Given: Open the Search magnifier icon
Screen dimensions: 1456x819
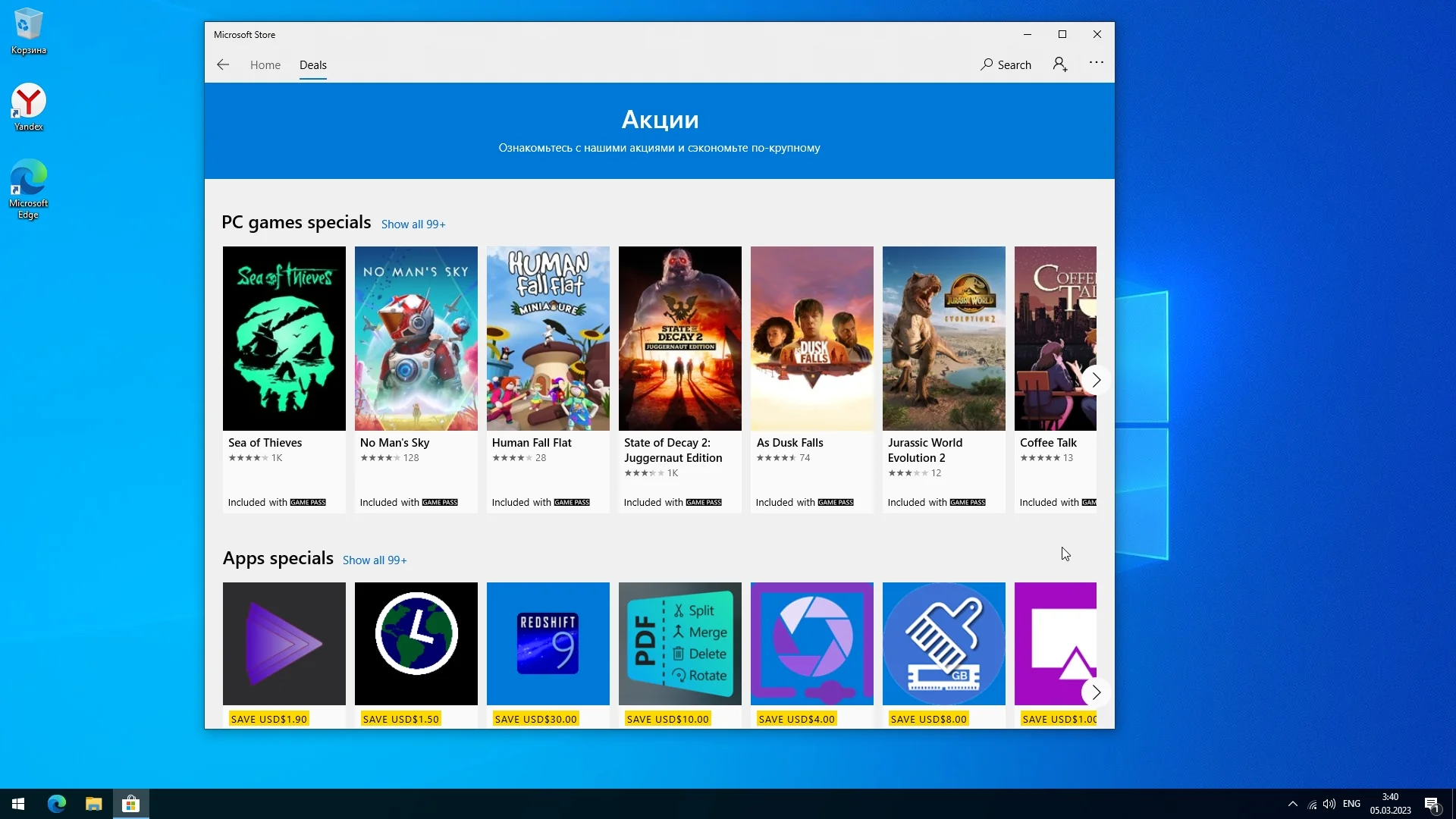Looking at the screenshot, I should click(x=987, y=65).
